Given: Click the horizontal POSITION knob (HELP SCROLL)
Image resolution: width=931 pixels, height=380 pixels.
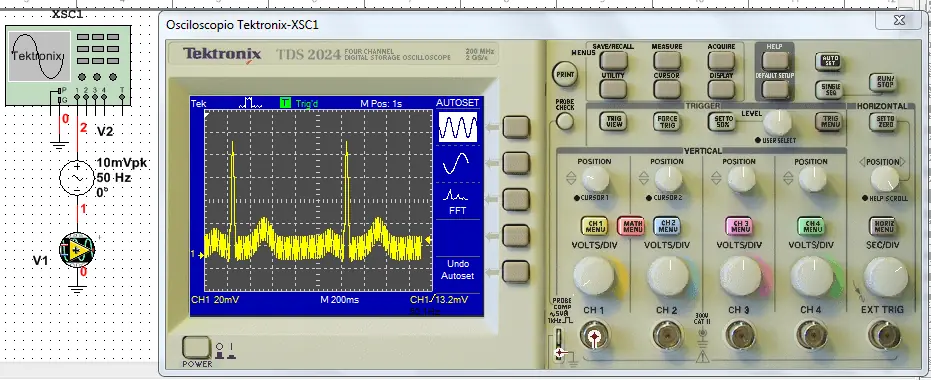Looking at the screenshot, I should [x=884, y=179].
